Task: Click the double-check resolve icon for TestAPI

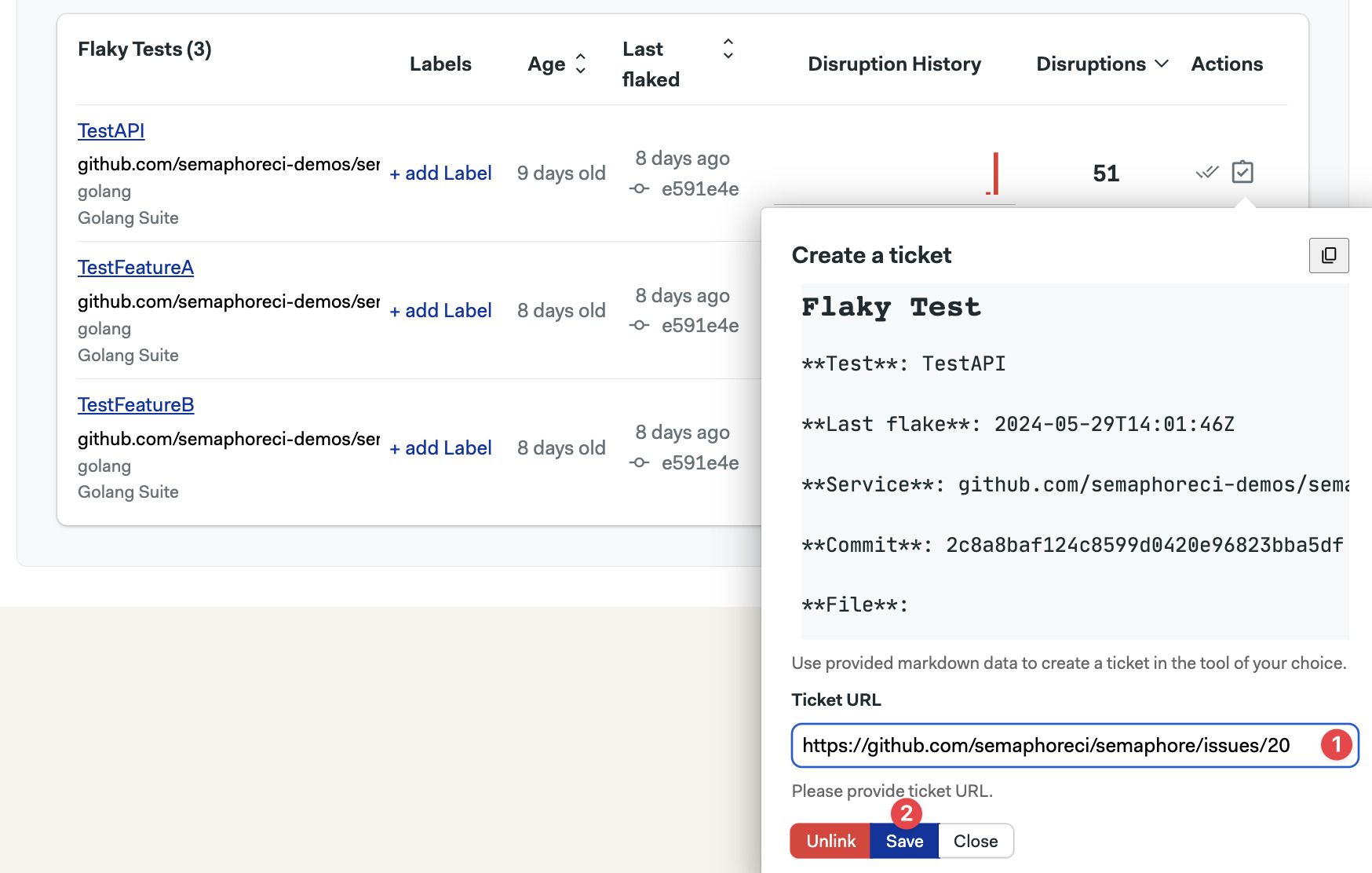Action: click(1207, 172)
